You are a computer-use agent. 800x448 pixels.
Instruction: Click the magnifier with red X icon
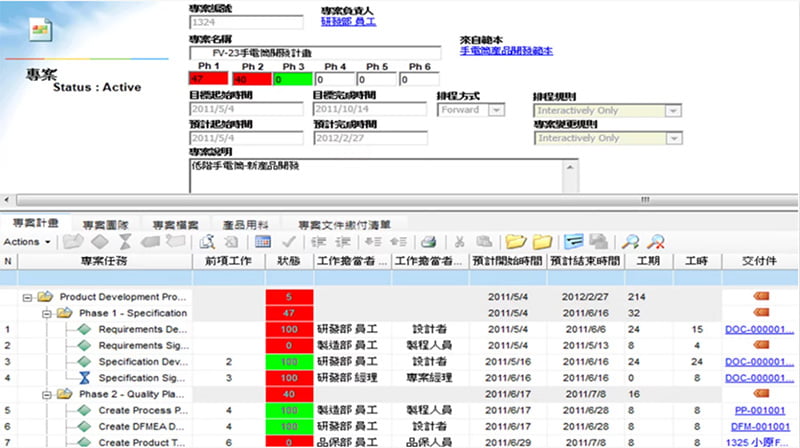(656, 241)
